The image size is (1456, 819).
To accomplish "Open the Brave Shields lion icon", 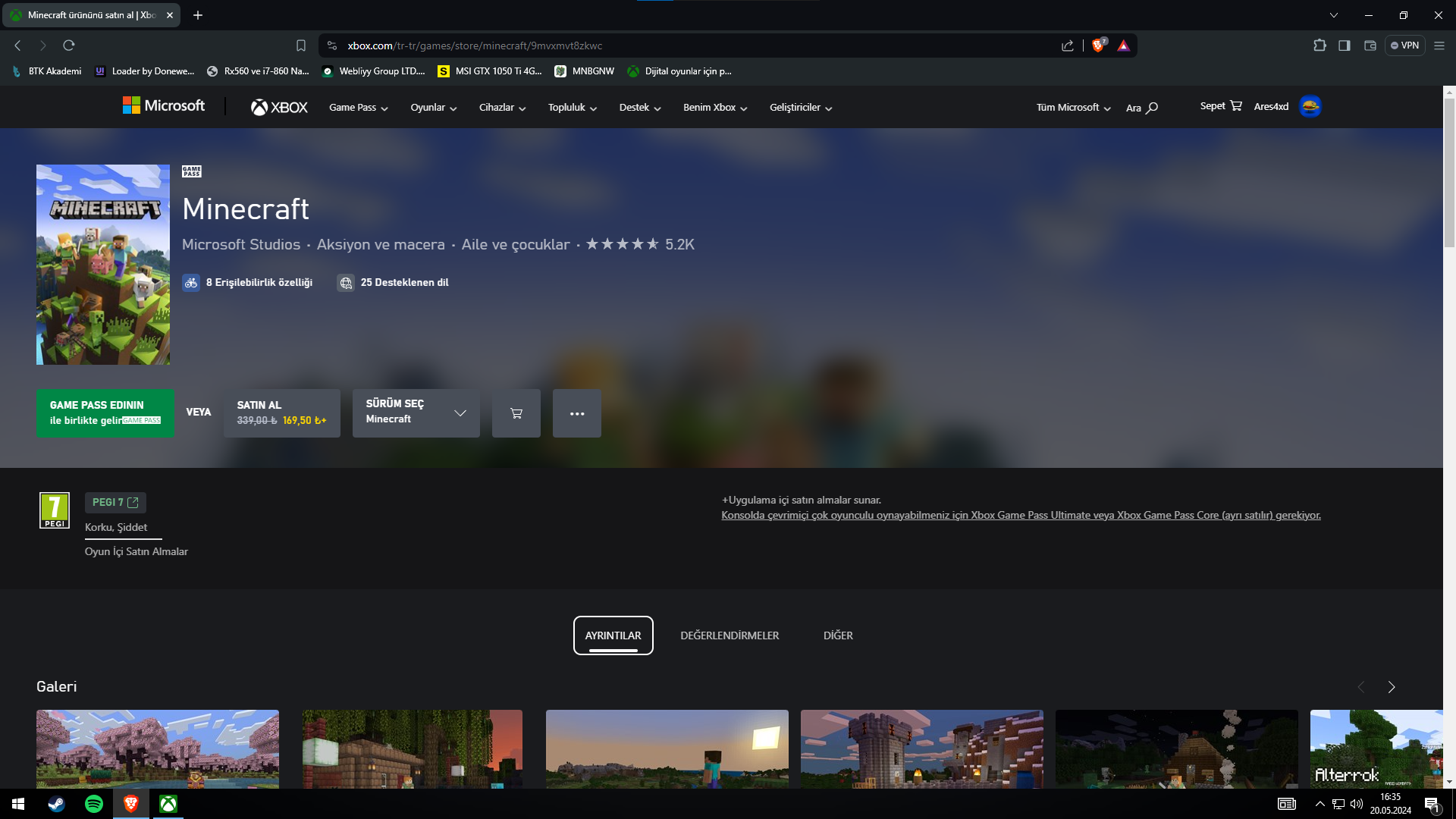I will [1097, 45].
